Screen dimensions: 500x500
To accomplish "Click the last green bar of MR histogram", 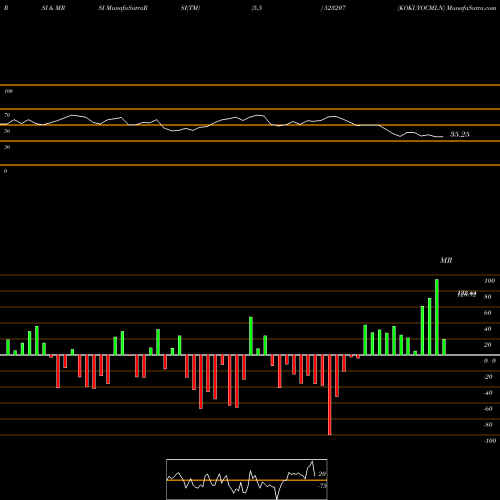I will point(444,347).
